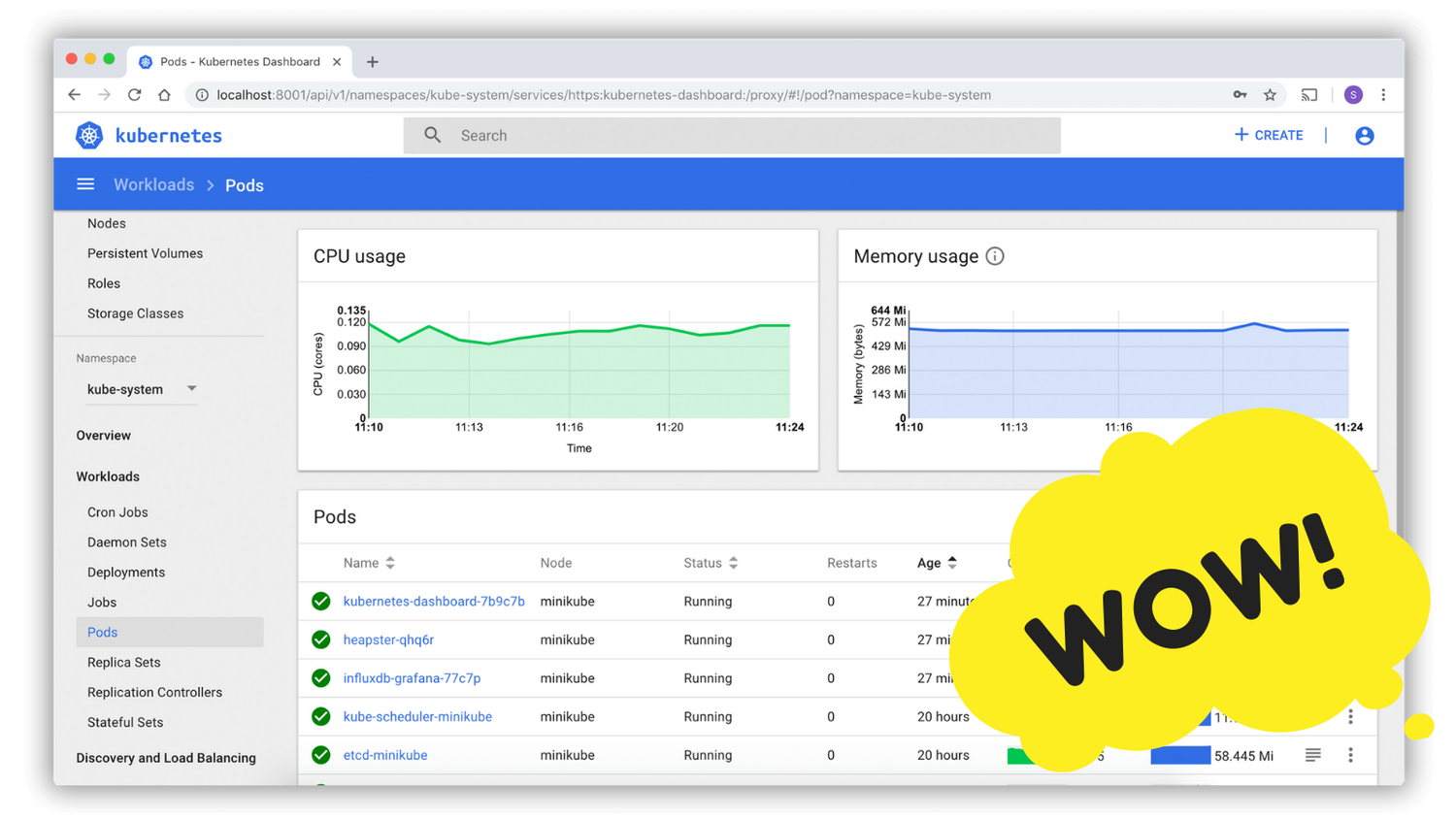Select Nodes in the sidebar
The height and width of the screenshot is (819, 1456).
tap(107, 223)
